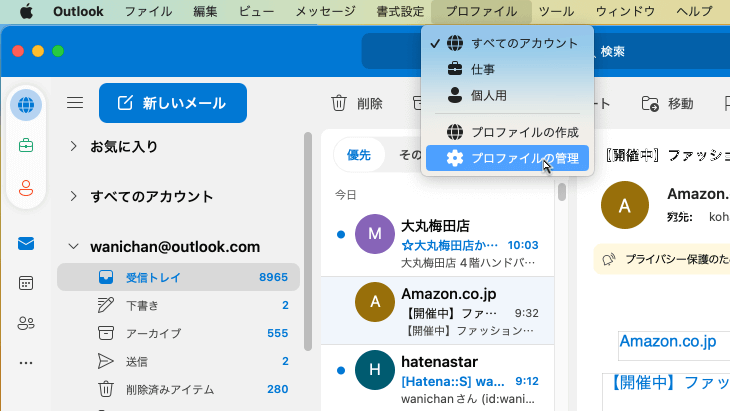
Task: Open the ヘルプ menu
Action: click(x=694, y=11)
